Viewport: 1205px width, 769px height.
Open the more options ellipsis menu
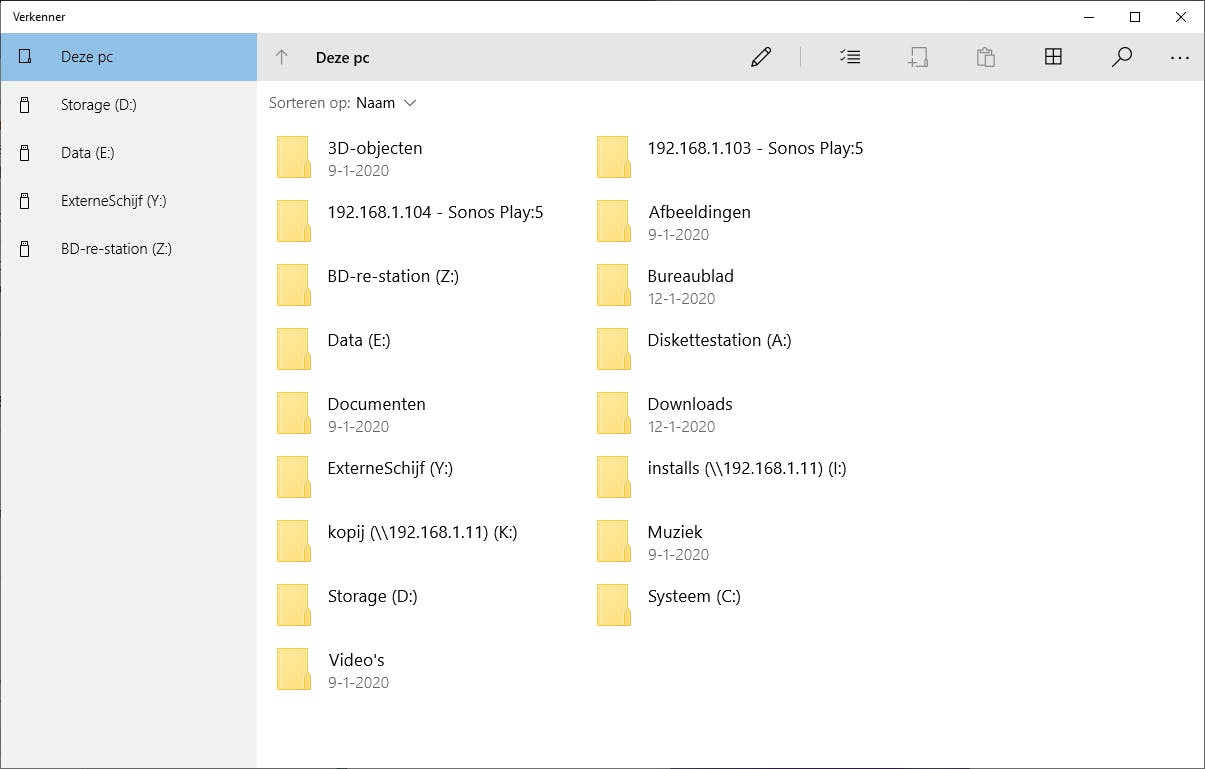1180,58
